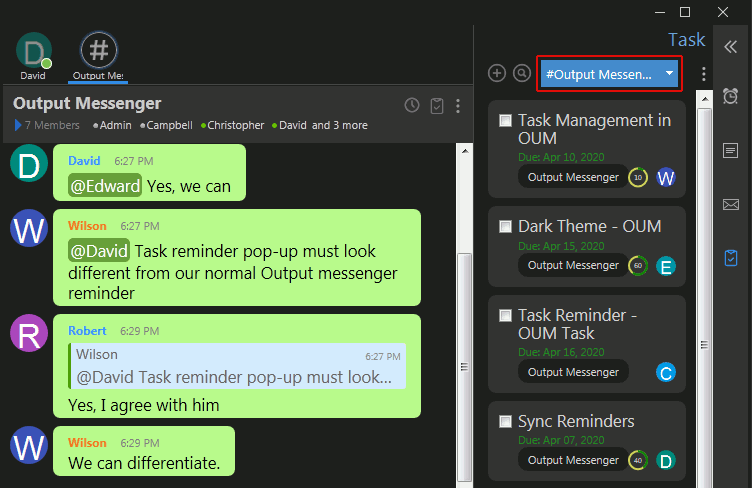
Task: Click the @David mention in Wilson's message
Action: click(x=99, y=250)
